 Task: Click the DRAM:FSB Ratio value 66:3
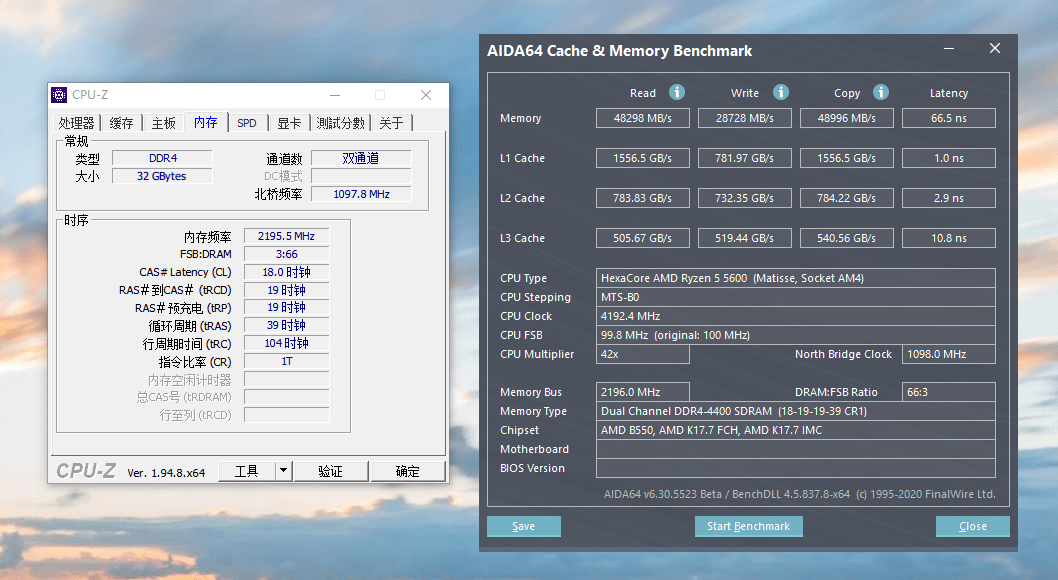coord(949,392)
